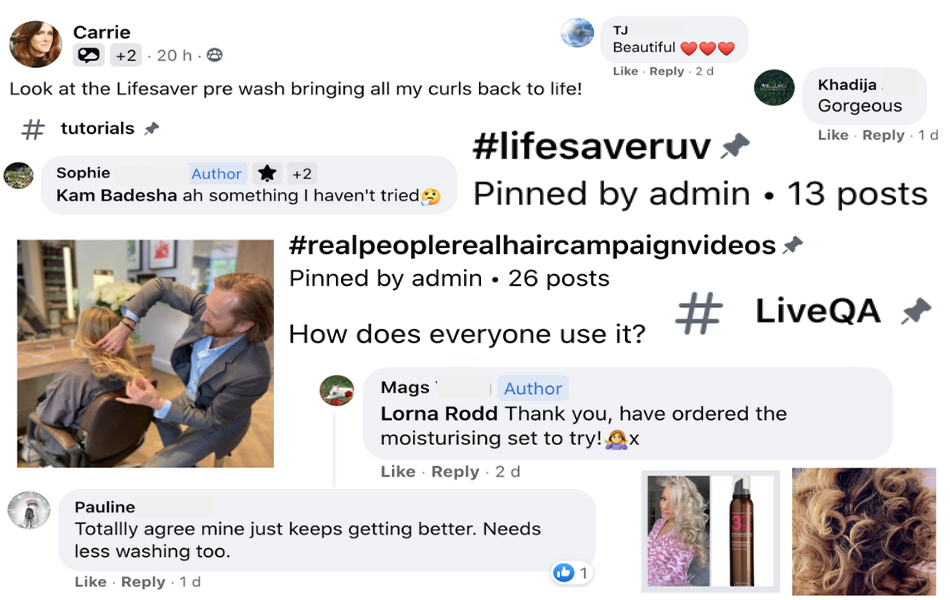This screenshot has height=600, width=950.
Task: Click the star badge on Sophie's comment
Action: pos(267,174)
